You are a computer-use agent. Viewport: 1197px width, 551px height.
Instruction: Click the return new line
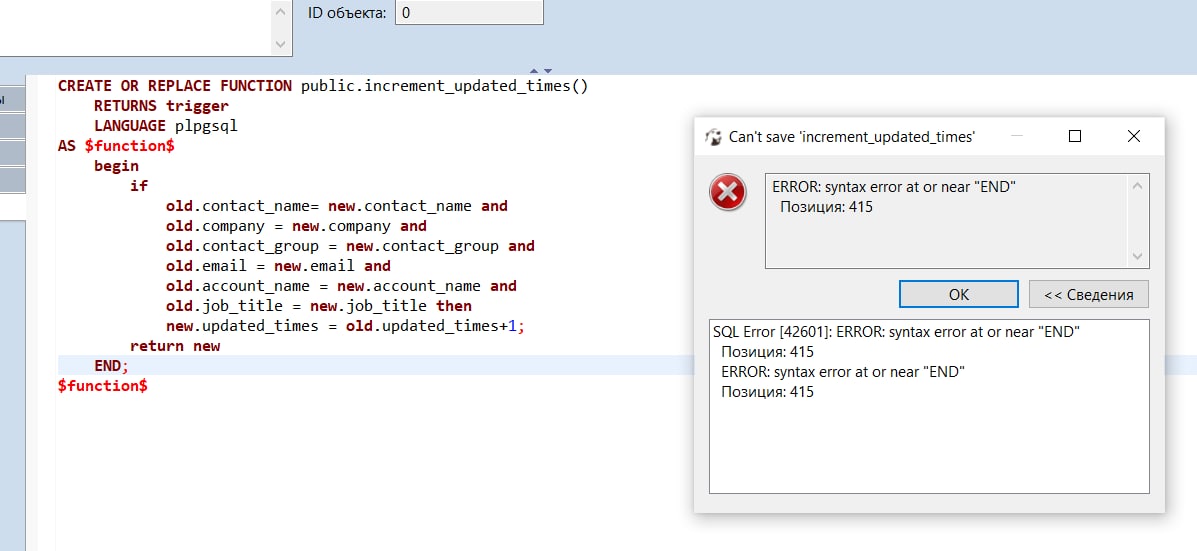175,346
